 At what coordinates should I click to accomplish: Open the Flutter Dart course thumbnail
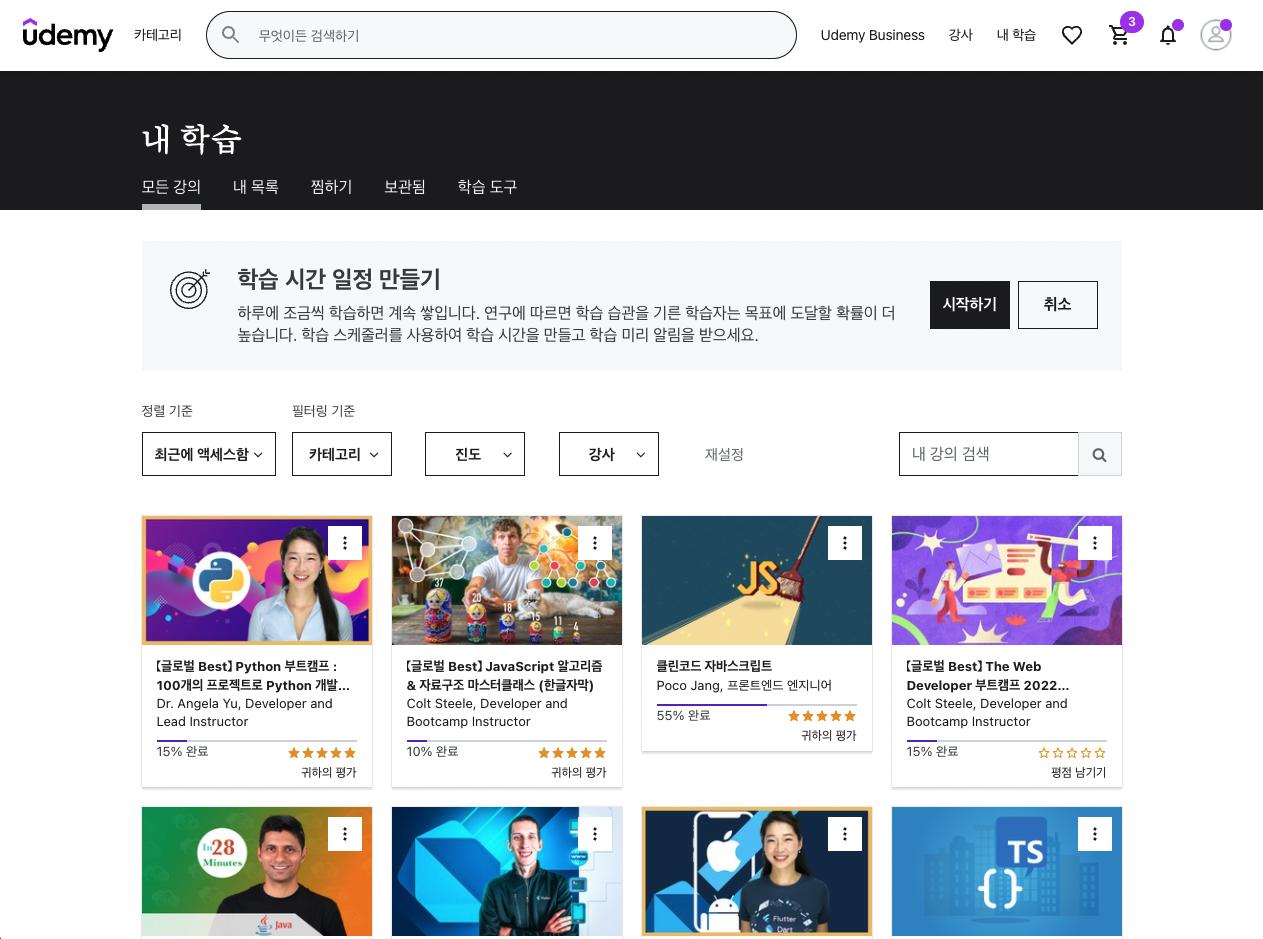point(757,872)
